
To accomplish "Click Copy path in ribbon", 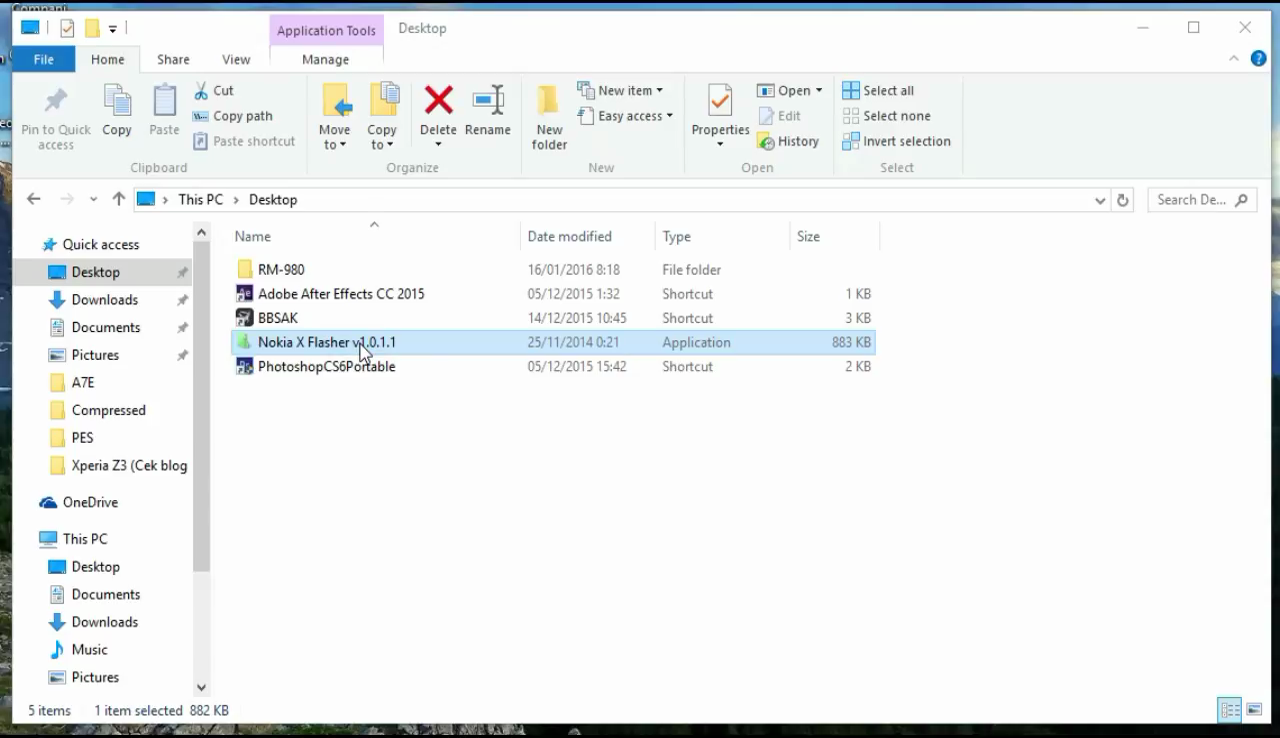I will click(x=232, y=116).
